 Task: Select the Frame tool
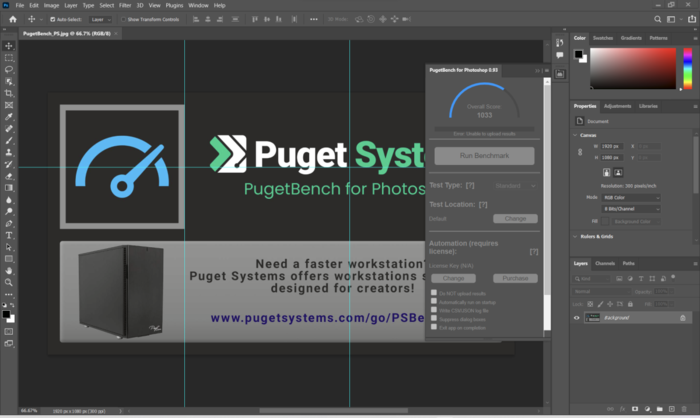pyautogui.click(x=8, y=105)
